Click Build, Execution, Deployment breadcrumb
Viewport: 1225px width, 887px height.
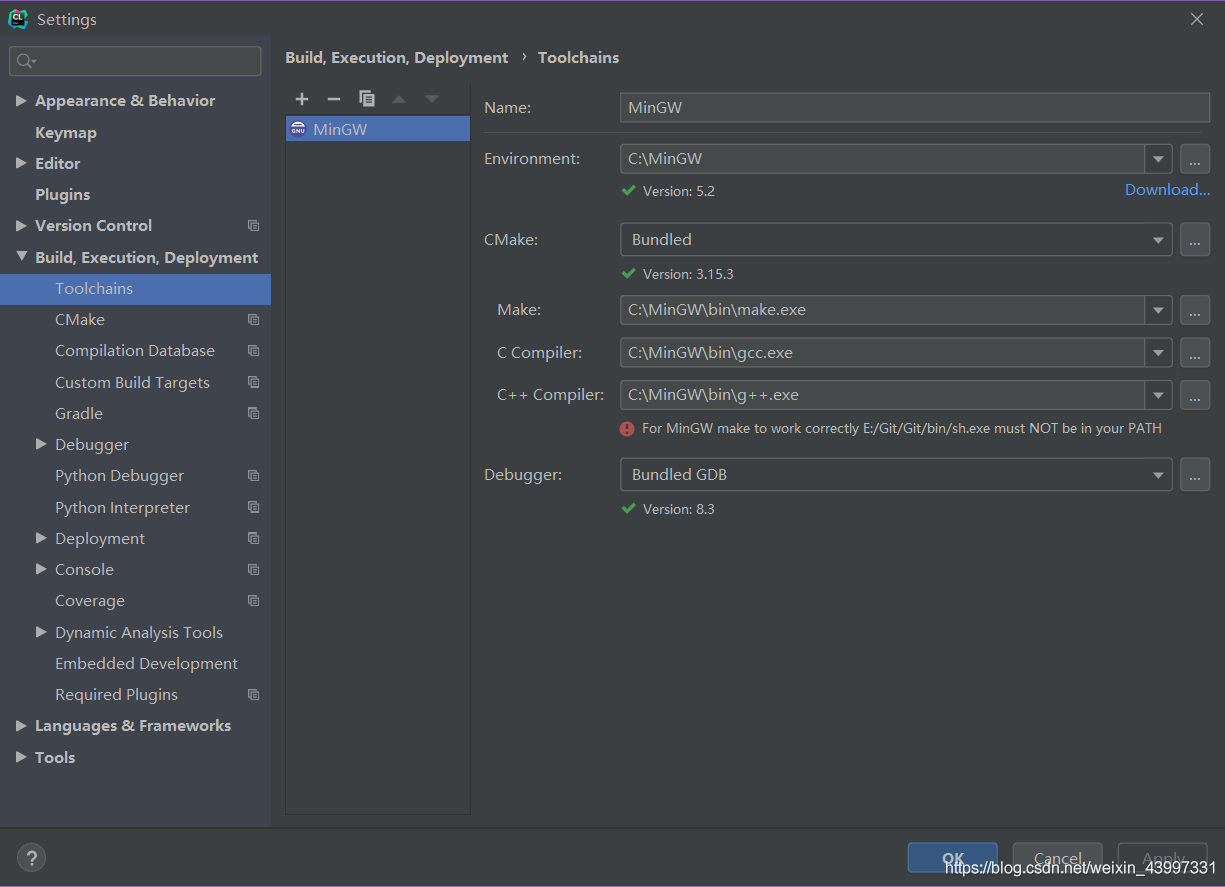pos(396,58)
